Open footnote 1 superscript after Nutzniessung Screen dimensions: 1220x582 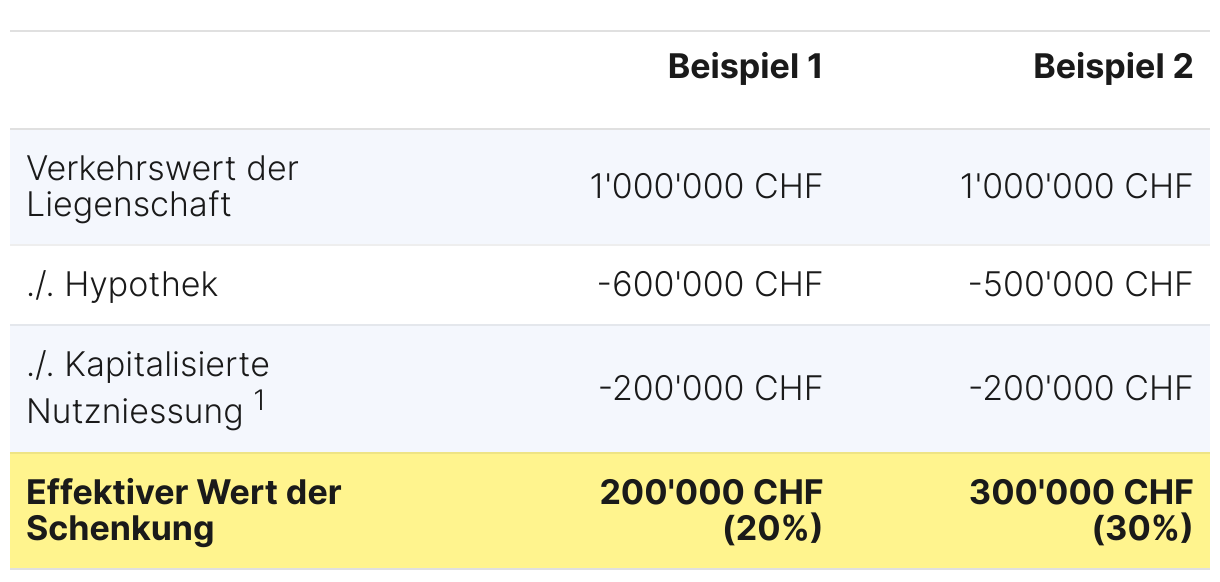(258, 401)
